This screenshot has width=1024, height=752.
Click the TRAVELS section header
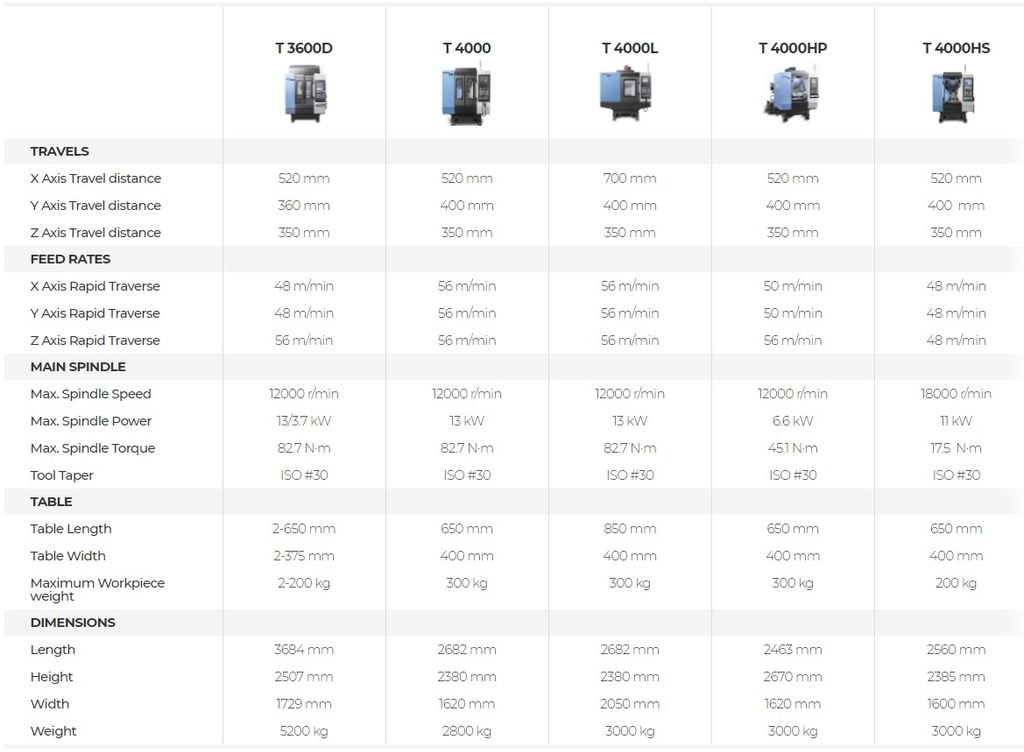[x=59, y=151]
